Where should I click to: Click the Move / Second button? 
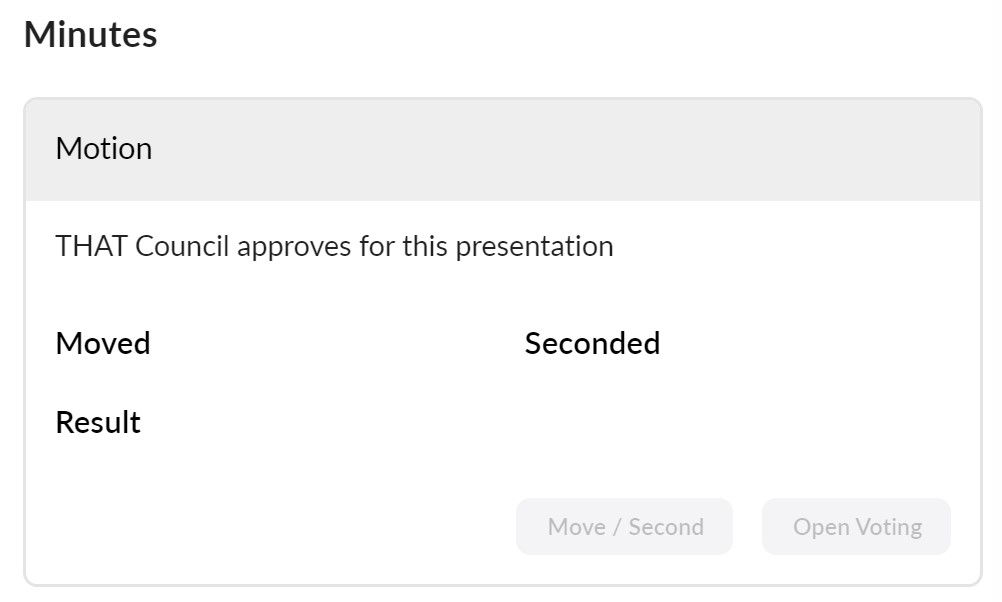pyautogui.click(x=624, y=527)
